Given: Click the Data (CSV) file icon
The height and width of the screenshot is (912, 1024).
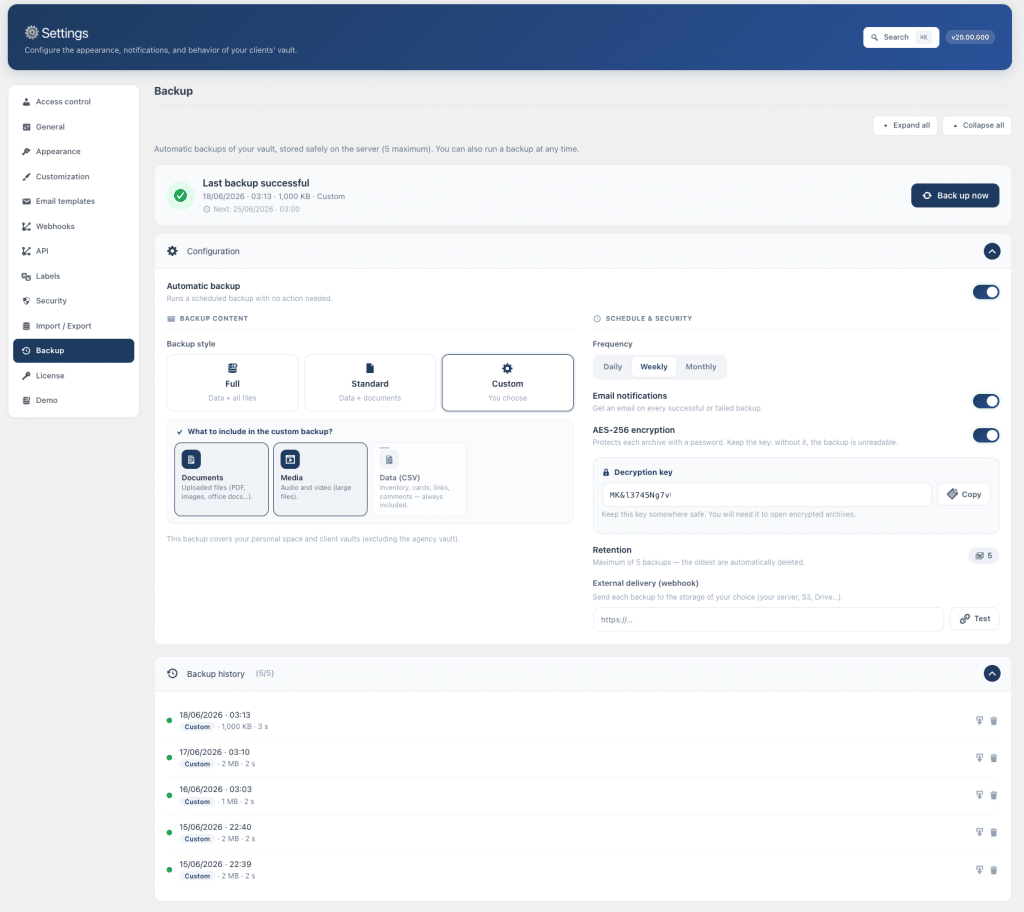Looking at the screenshot, I should click(x=389, y=459).
